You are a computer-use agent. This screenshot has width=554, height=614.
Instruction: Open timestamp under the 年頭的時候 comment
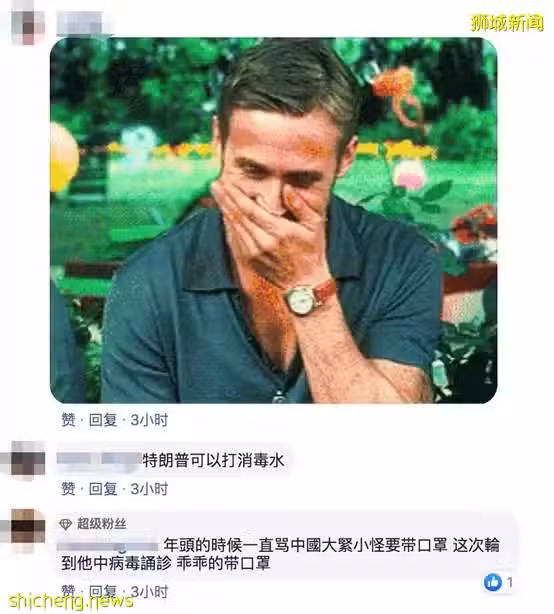[149, 591]
